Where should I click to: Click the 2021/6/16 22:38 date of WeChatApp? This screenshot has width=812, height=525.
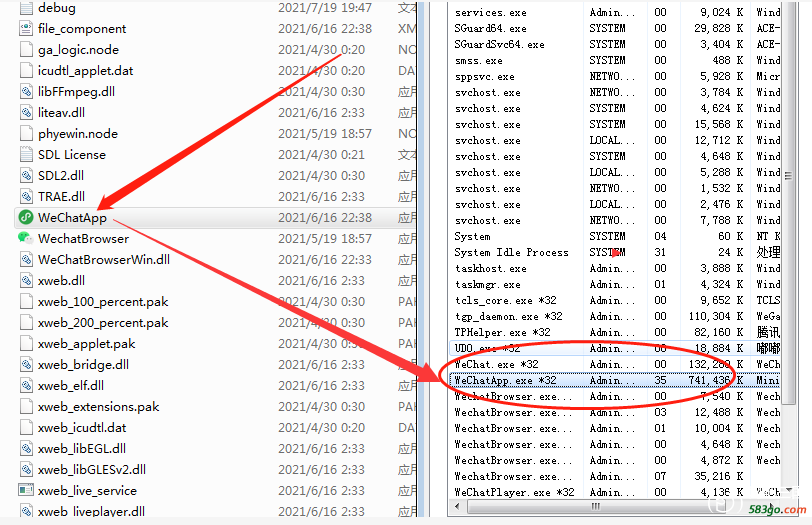point(325,217)
